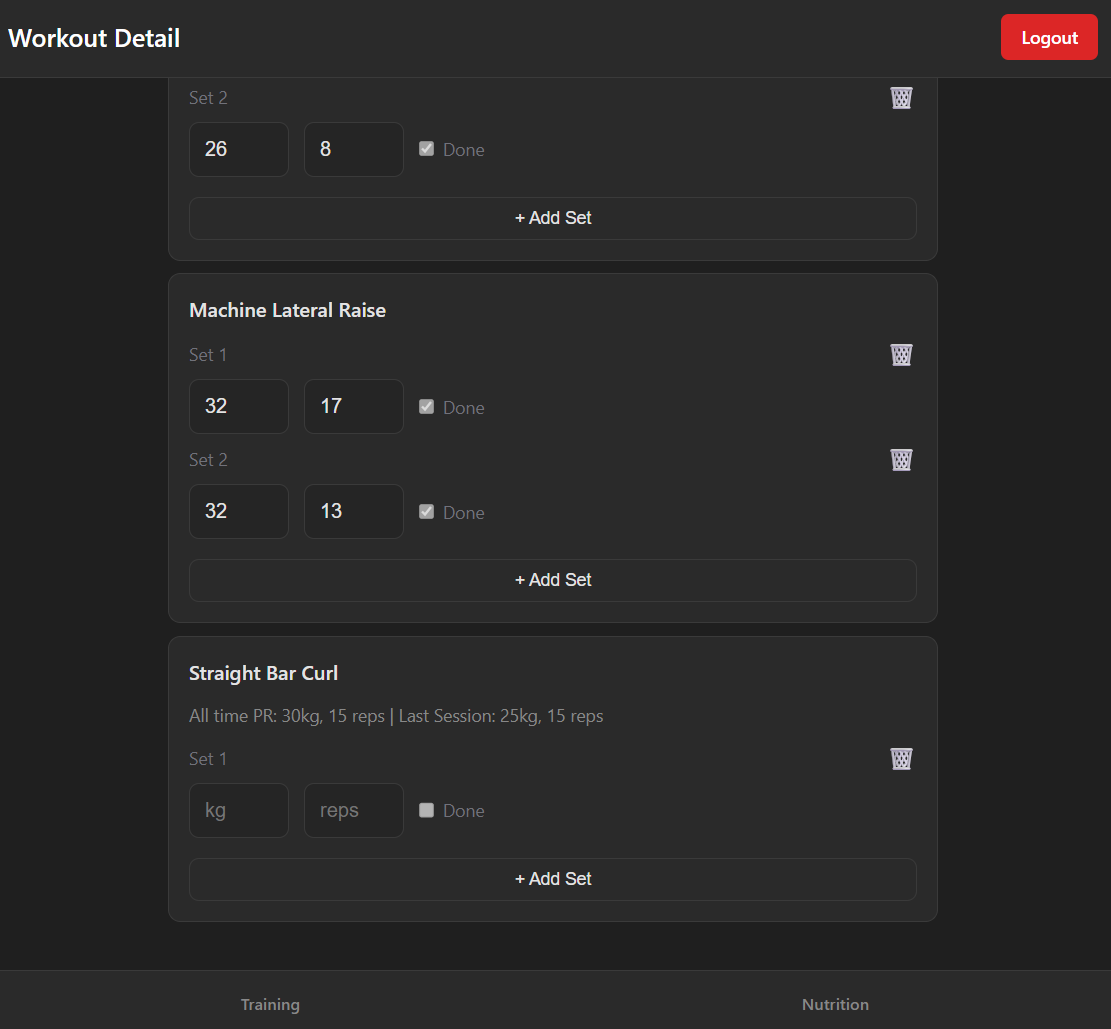The height and width of the screenshot is (1029, 1111).
Task: Add a set to Straight Bar Curl
Action: 553,879
